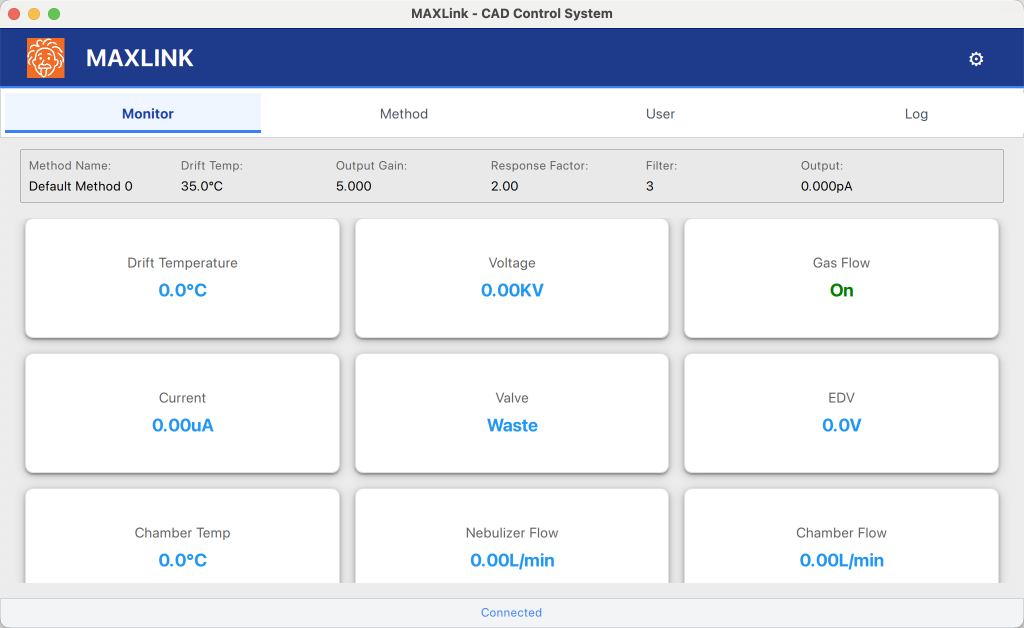1024x628 pixels.
Task: Click the MAXLink Einstein logo icon
Action: (x=46, y=58)
